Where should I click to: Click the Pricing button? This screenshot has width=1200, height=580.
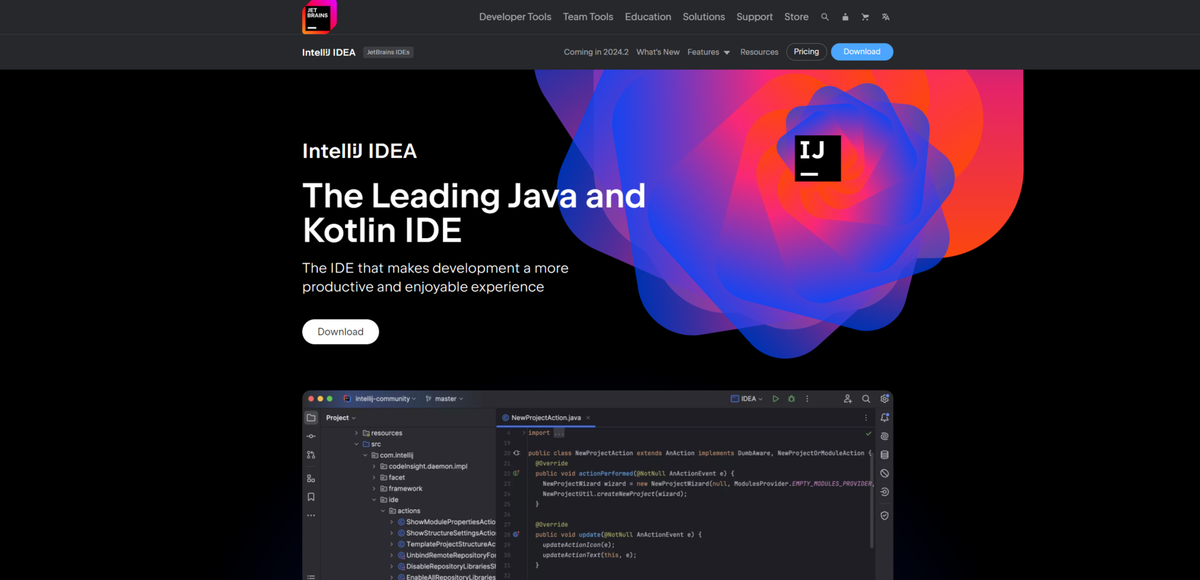pyautogui.click(x=806, y=52)
